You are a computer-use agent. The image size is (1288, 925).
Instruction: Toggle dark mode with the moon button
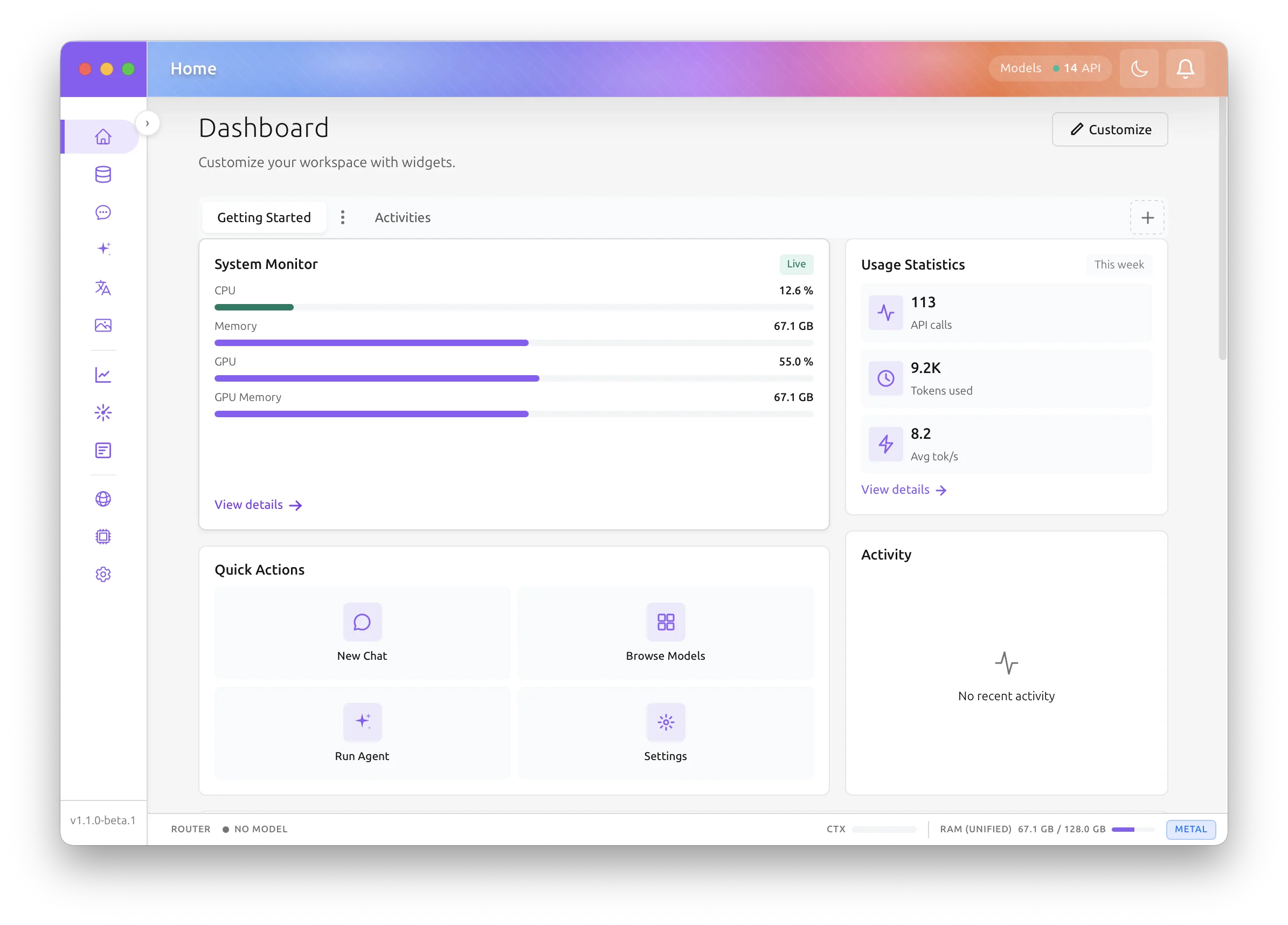(x=1139, y=68)
